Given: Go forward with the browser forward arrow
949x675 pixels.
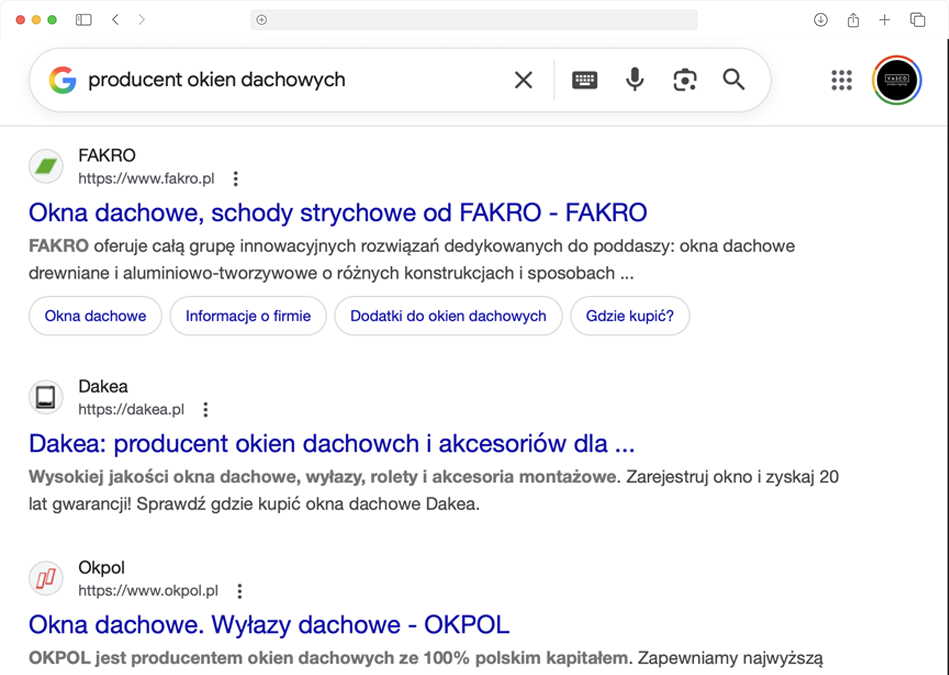Looking at the screenshot, I should coord(142,20).
